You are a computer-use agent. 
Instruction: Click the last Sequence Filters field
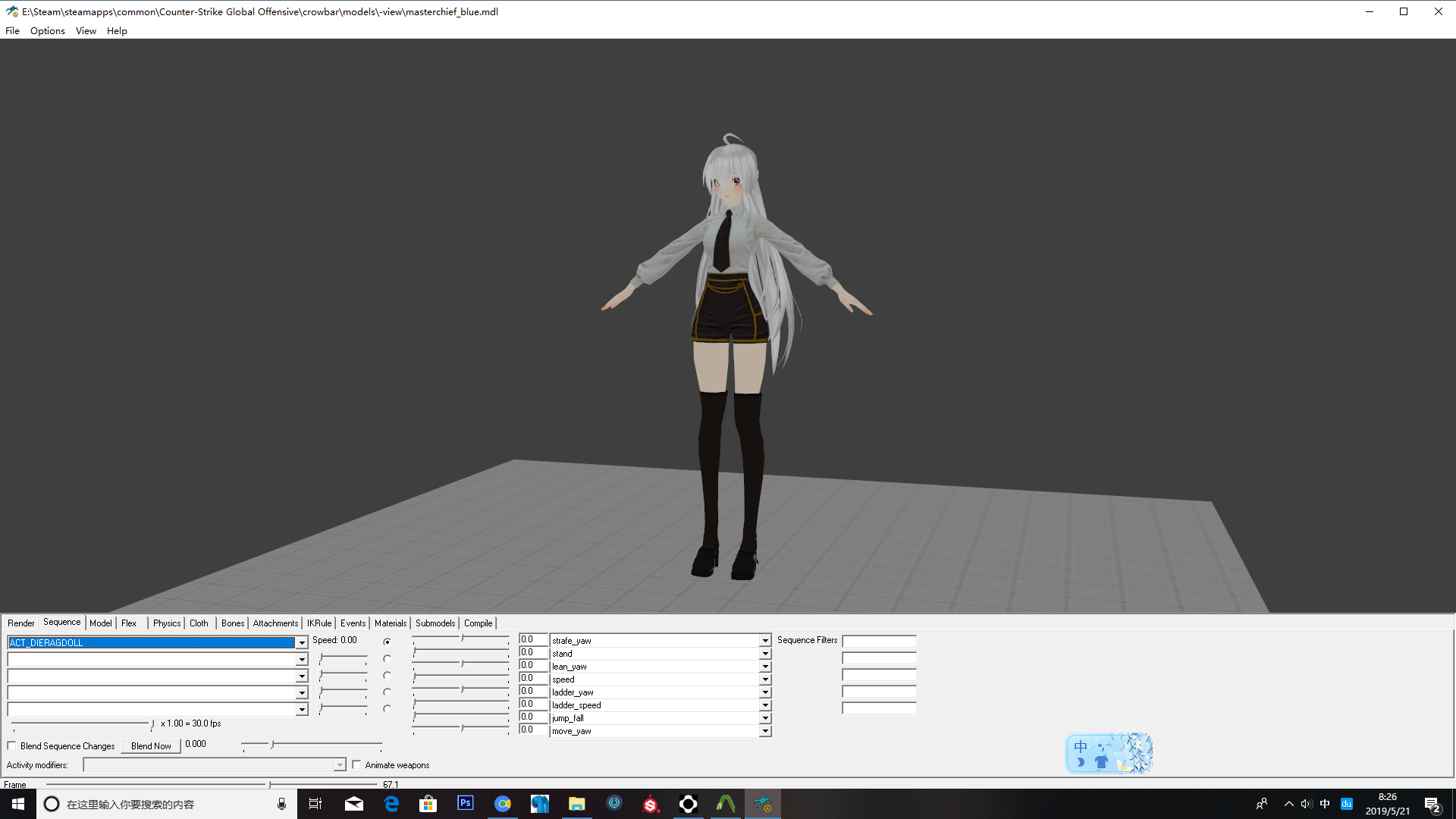(x=879, y=708)
